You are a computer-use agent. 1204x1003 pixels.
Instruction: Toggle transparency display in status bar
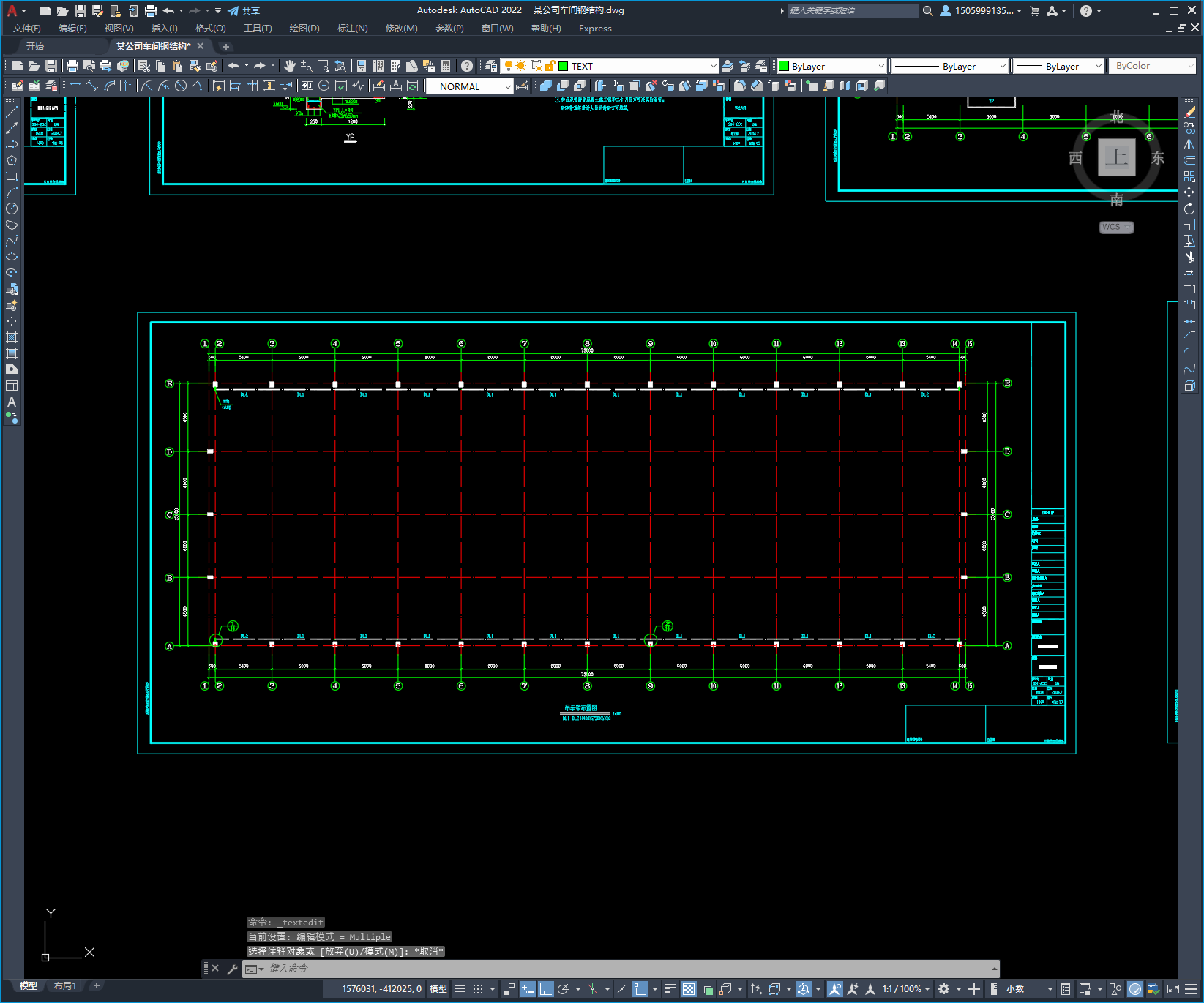[689, 989]
